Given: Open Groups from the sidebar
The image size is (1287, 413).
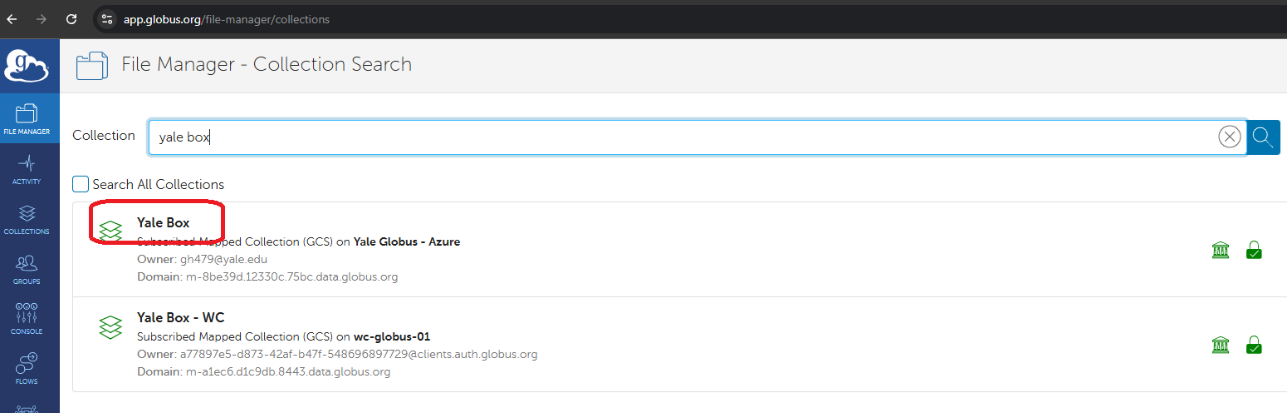Looking at the screenshot, I should pyautogui.click(x=28, y=268).
